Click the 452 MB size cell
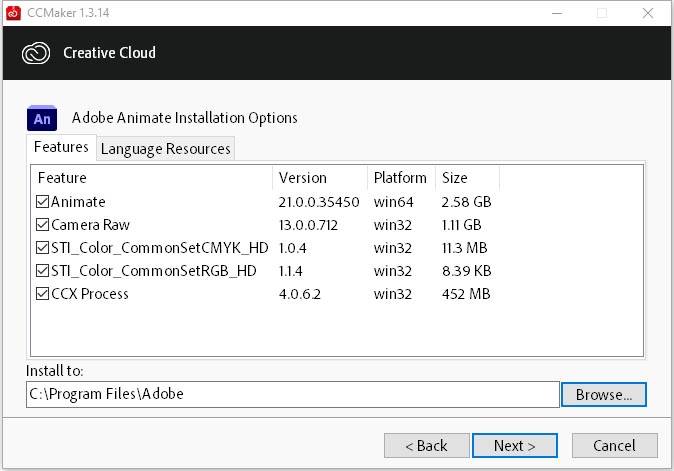 [x=466, y=294]
